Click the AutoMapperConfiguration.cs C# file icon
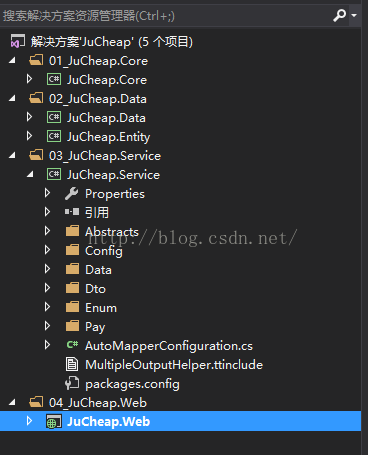This screenshot has width=368, height=455. point(72,345)
